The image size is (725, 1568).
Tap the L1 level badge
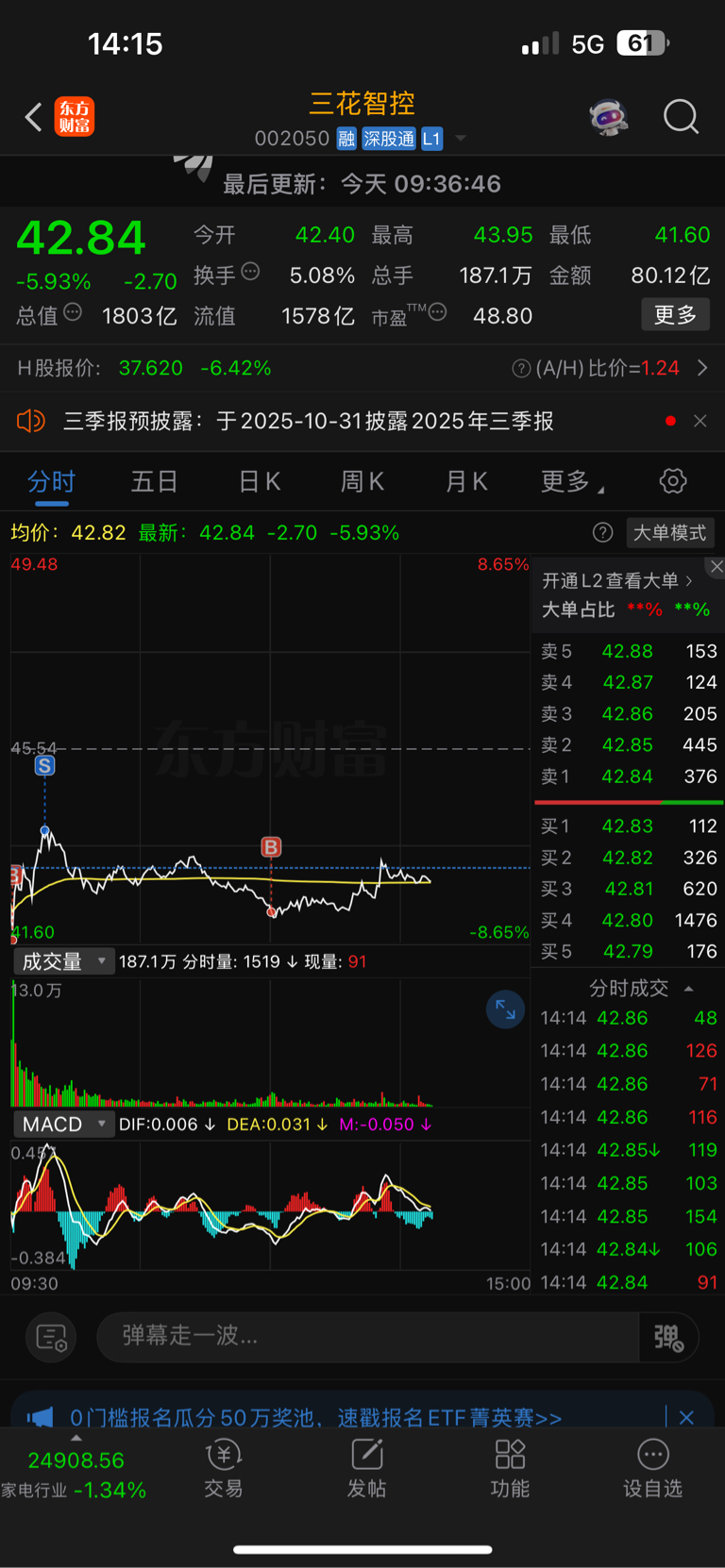click(431, 139)
